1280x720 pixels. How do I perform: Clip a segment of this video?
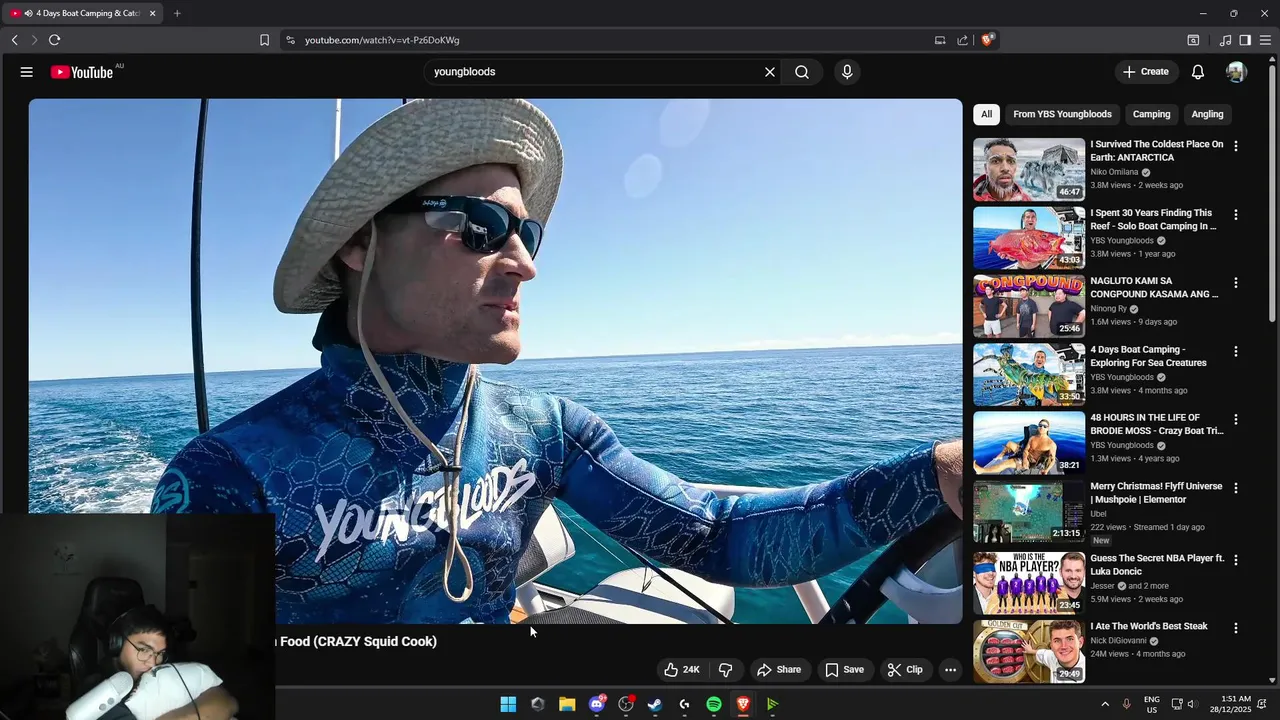(905, 670)
